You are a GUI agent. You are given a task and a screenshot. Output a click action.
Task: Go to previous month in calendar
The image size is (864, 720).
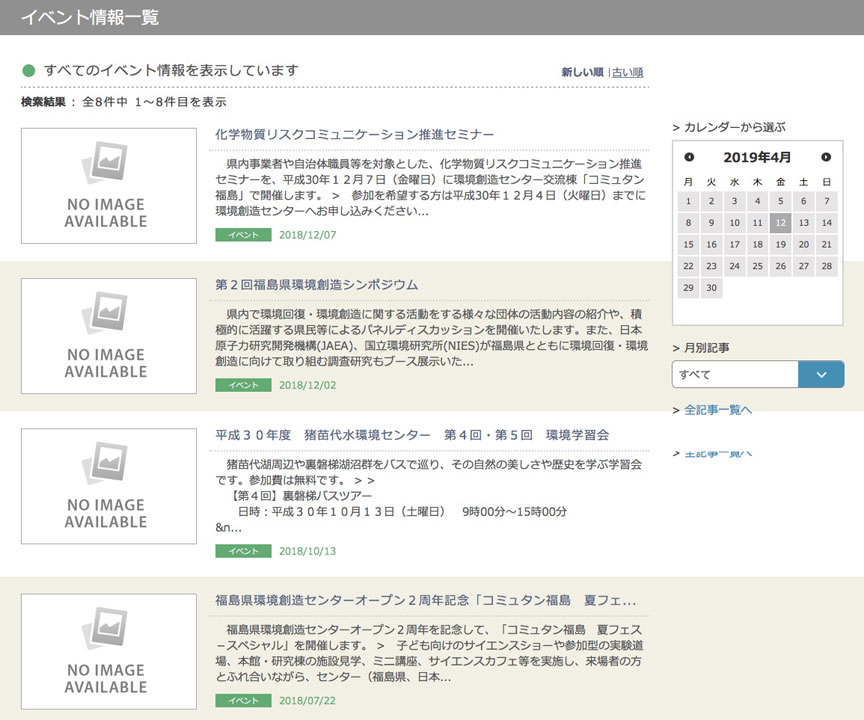(x=689, y=157)
